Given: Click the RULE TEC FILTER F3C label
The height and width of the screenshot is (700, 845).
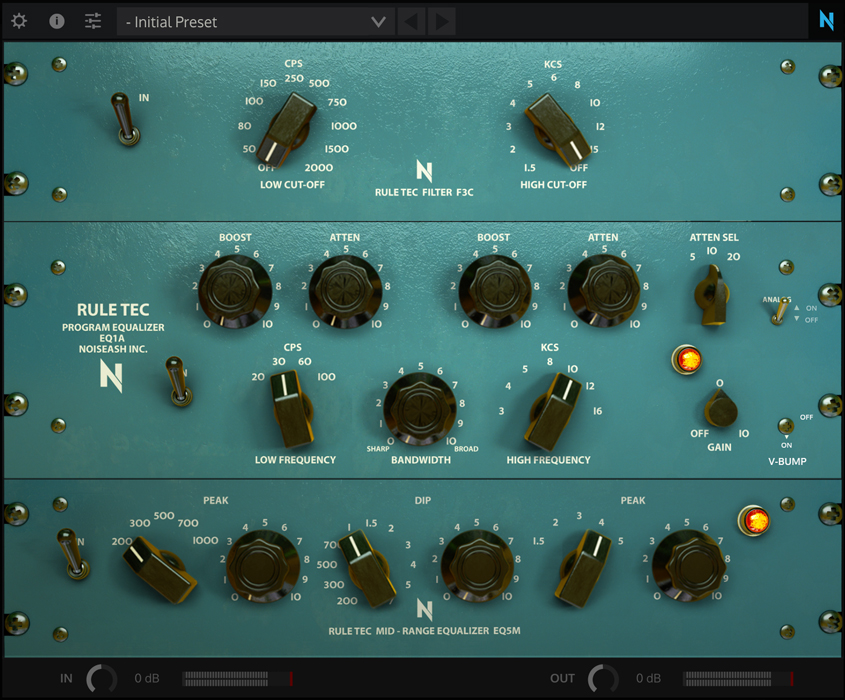Looking at the screenshot, I should point(424,192).
